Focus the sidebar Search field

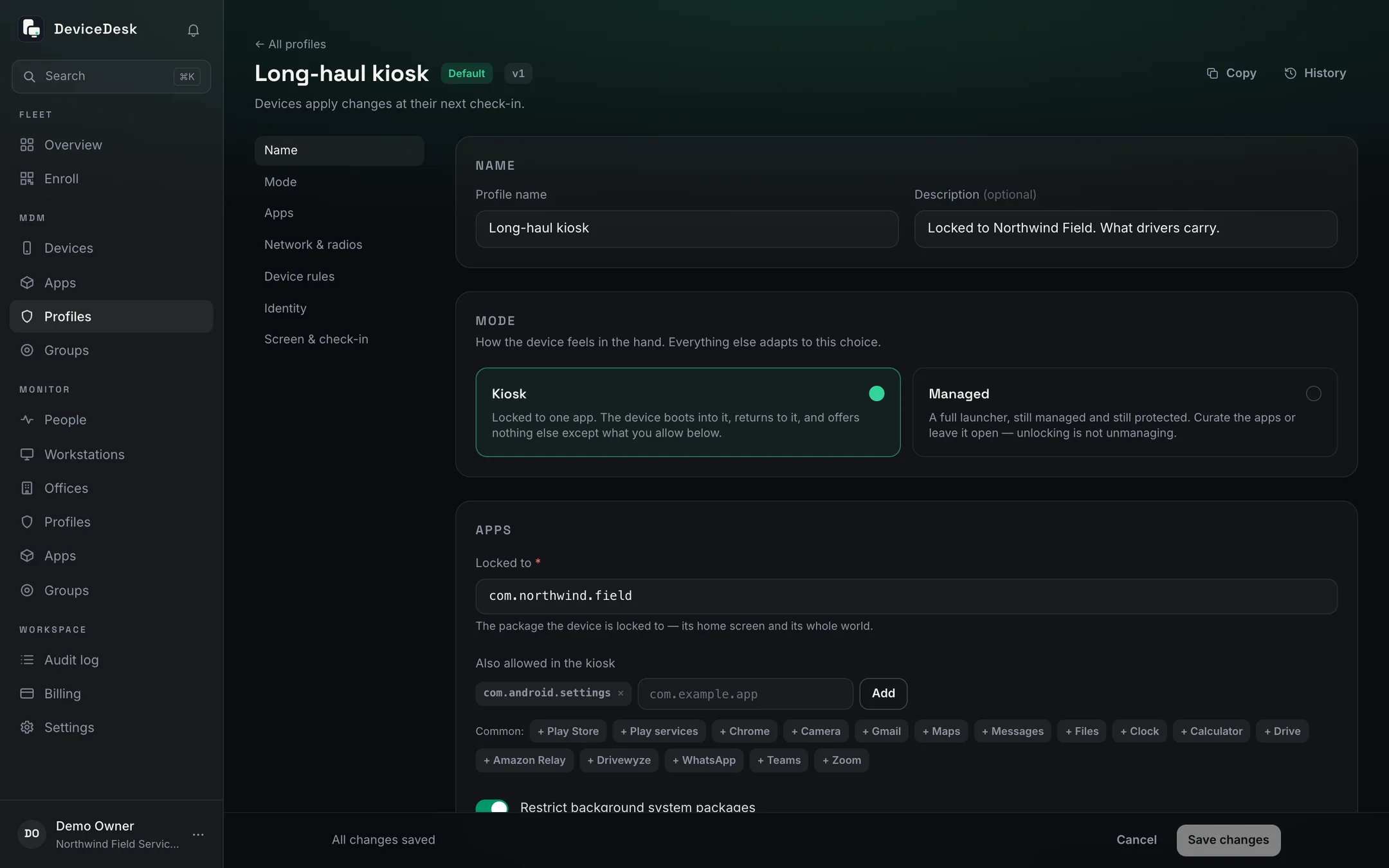coord(111,77)
